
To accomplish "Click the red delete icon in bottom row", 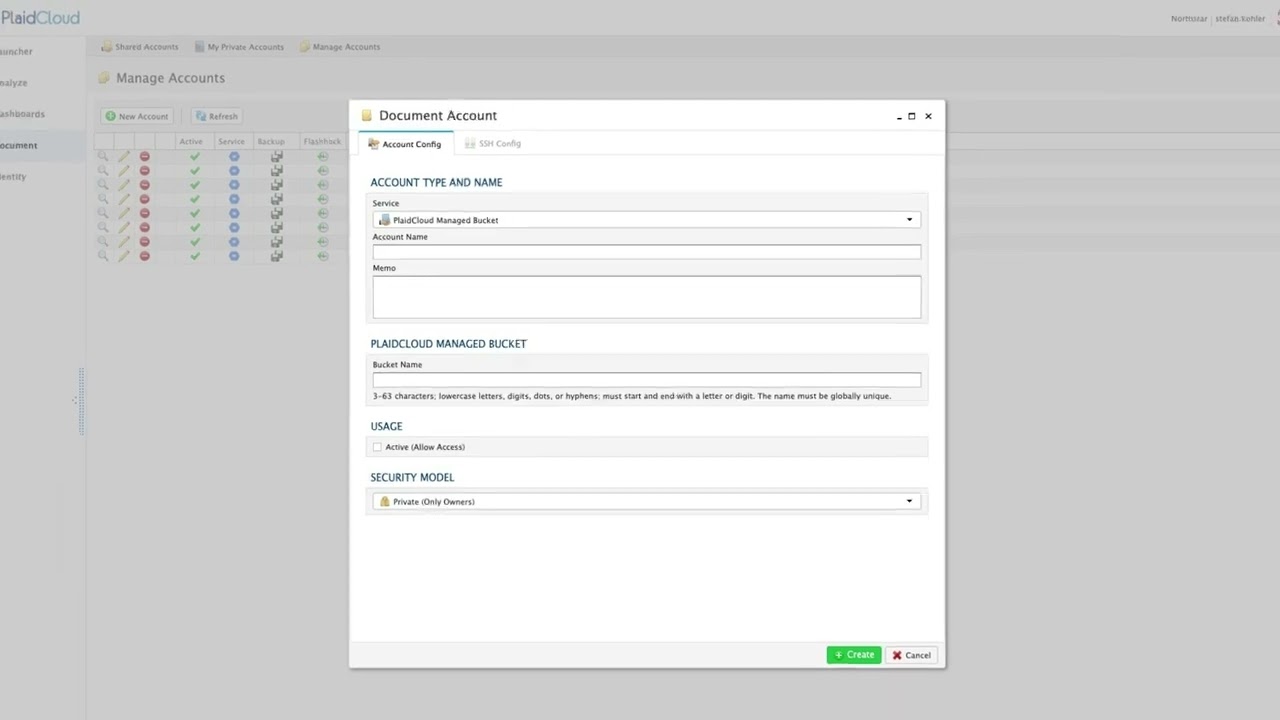I will (144, 256).
